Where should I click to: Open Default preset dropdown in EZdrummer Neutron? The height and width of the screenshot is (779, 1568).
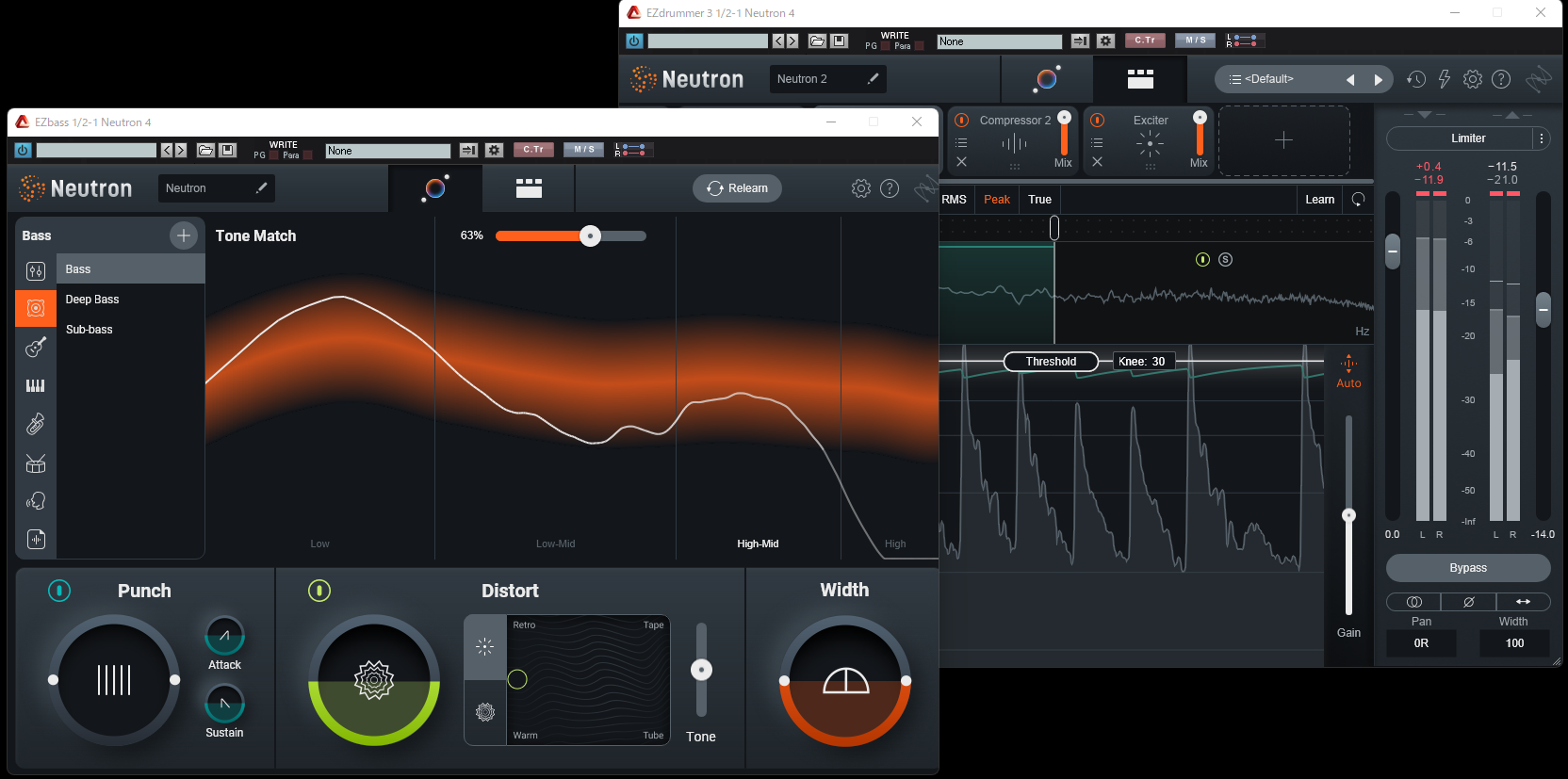[x=1268, y=79]
